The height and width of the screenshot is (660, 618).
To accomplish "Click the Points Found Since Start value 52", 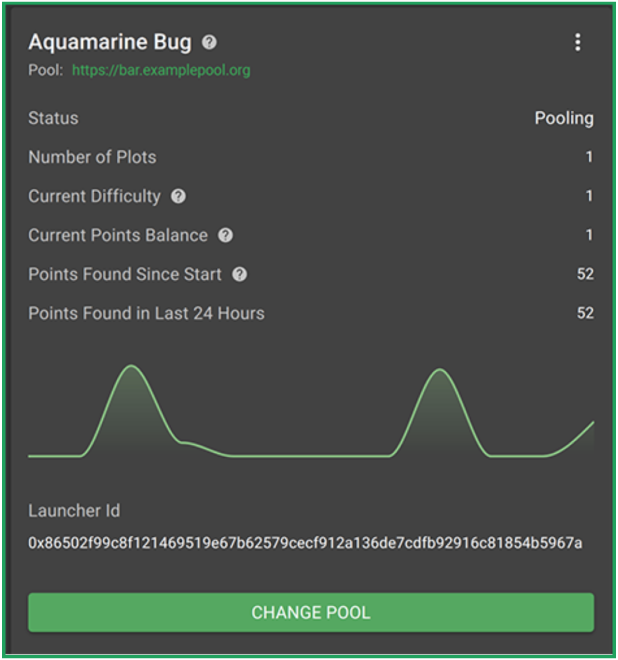I will 585,274.
